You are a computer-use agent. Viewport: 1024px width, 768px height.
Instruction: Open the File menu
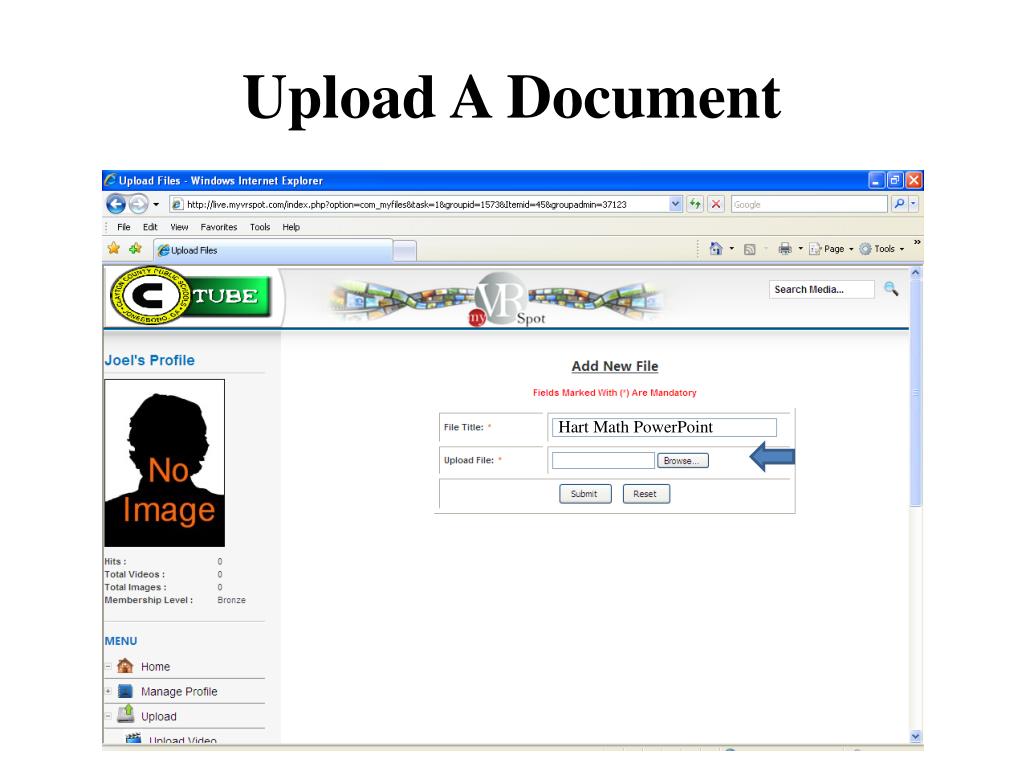123,227
